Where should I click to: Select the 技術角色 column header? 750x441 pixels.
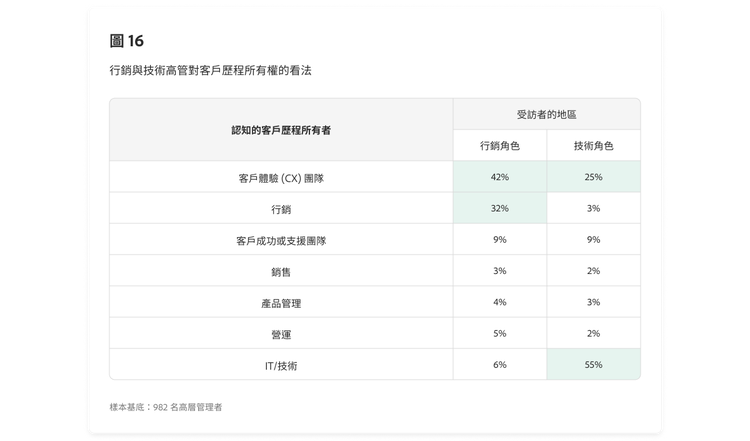tap(593, 145)
